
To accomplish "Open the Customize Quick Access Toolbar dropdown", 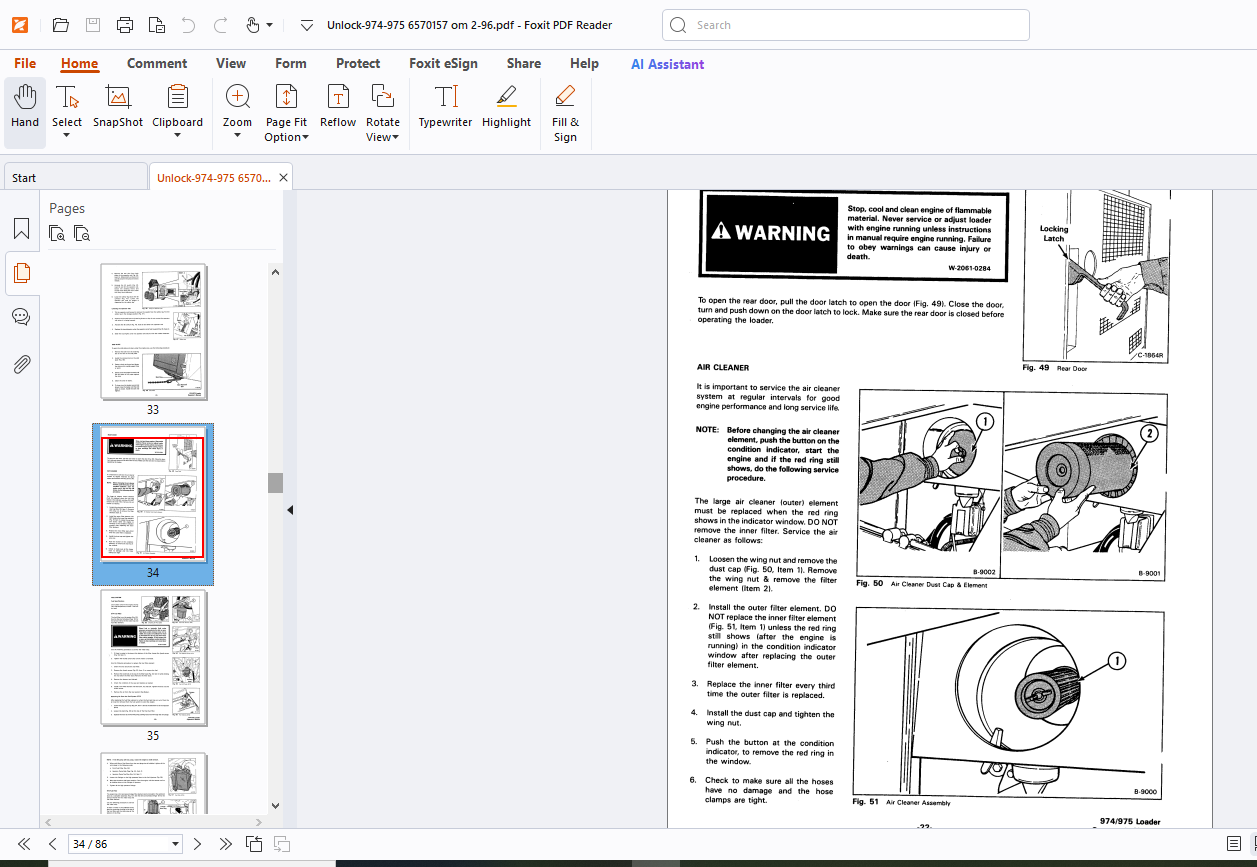I will [307, 25].
